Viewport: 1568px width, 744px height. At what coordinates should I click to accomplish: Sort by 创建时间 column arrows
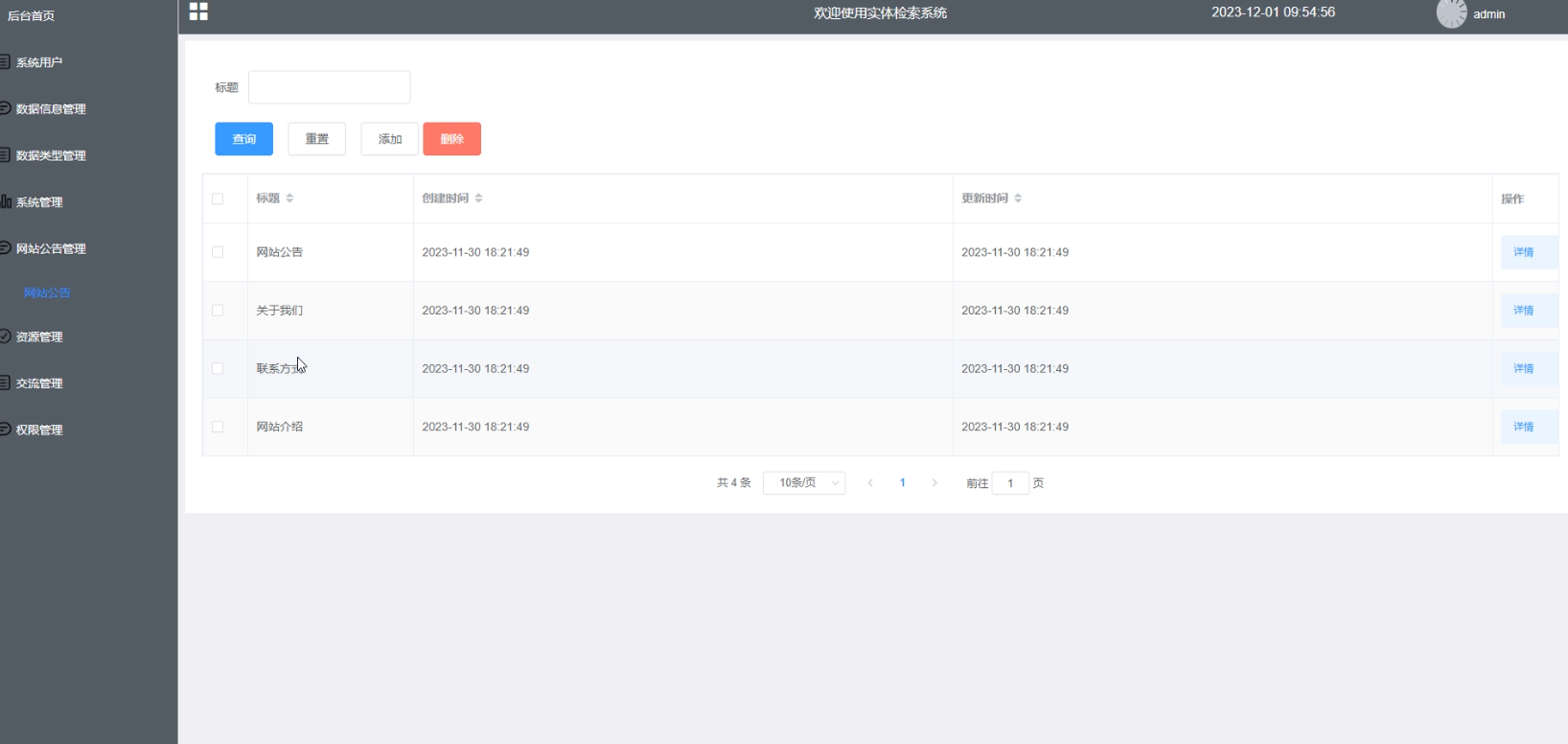pos(478,198)
